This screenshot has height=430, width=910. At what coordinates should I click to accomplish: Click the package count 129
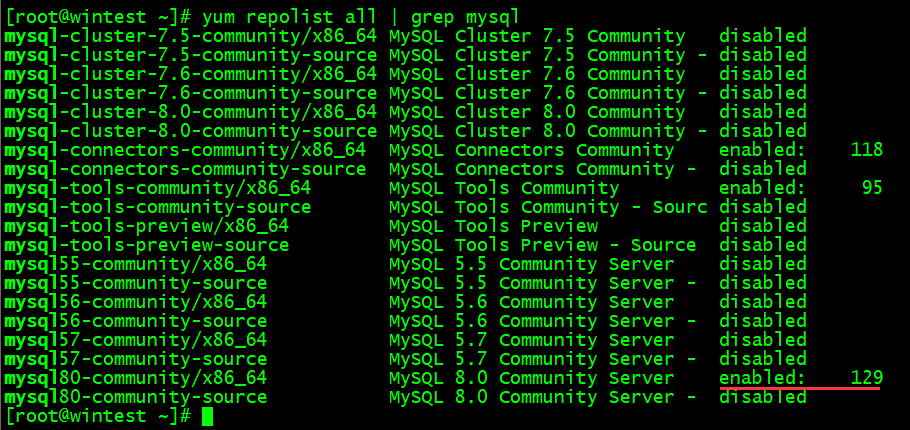pyautogui.click(x=866, y=378)
